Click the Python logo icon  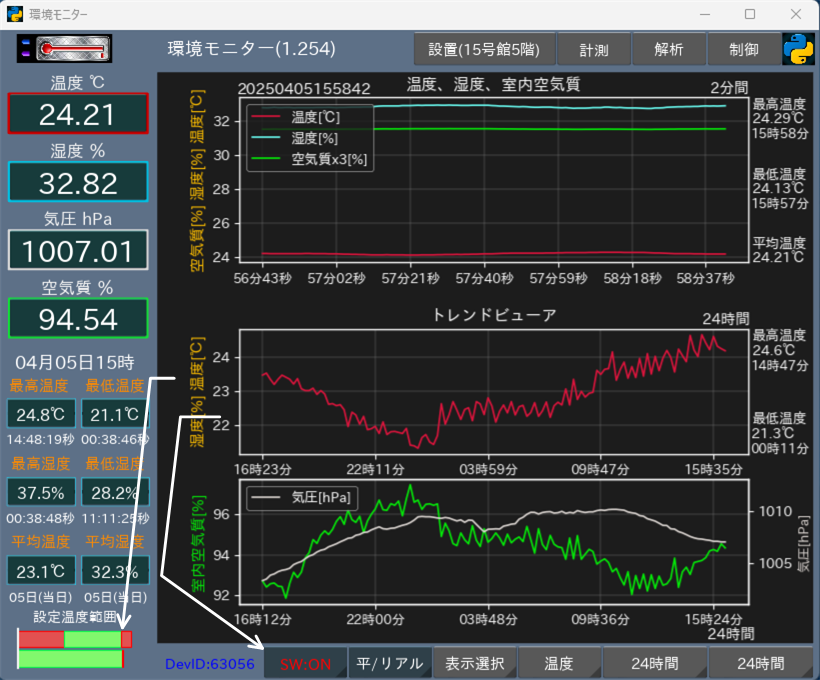(x=797, y=48)
